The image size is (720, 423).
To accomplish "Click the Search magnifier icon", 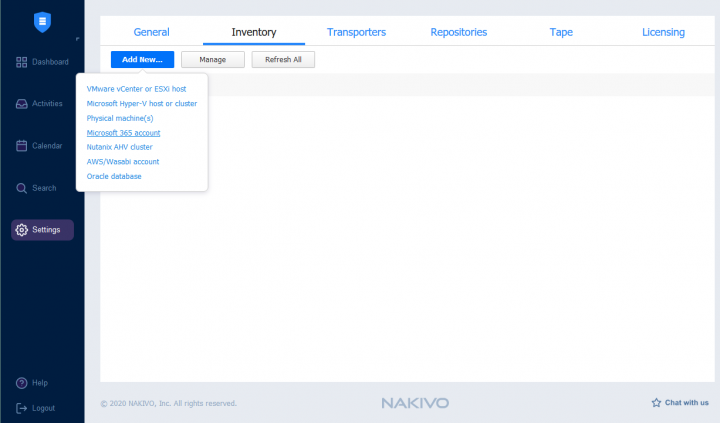I will point(22,188).
